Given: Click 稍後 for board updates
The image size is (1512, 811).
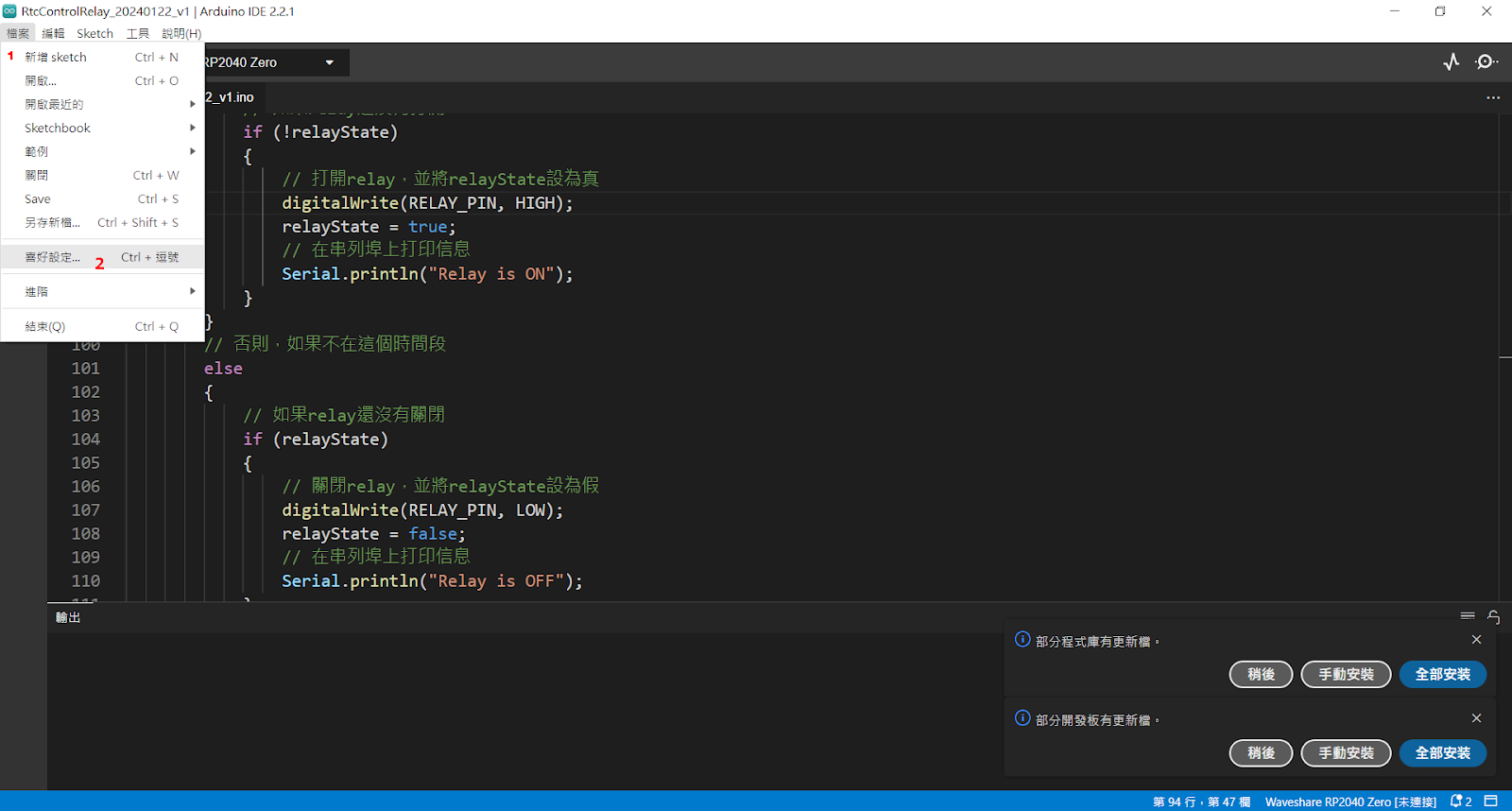Looking at the screenshot, I should coord(1261,752).
